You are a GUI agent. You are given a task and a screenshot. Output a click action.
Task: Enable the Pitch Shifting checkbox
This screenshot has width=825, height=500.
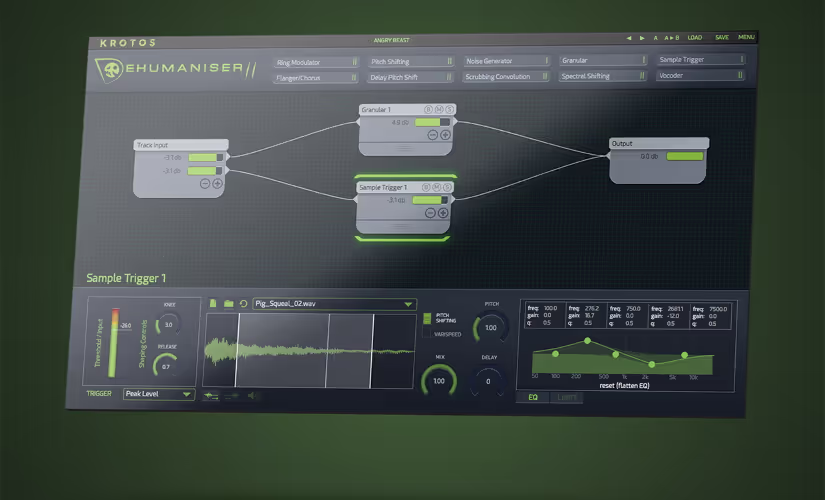coord(428,318)
